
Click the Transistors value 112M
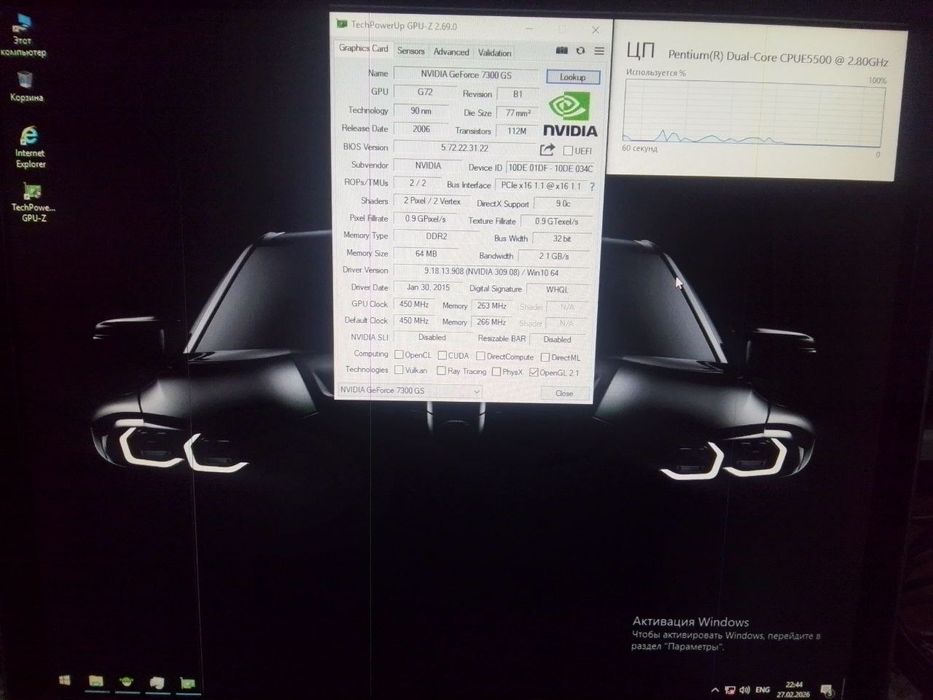(517, 131)
